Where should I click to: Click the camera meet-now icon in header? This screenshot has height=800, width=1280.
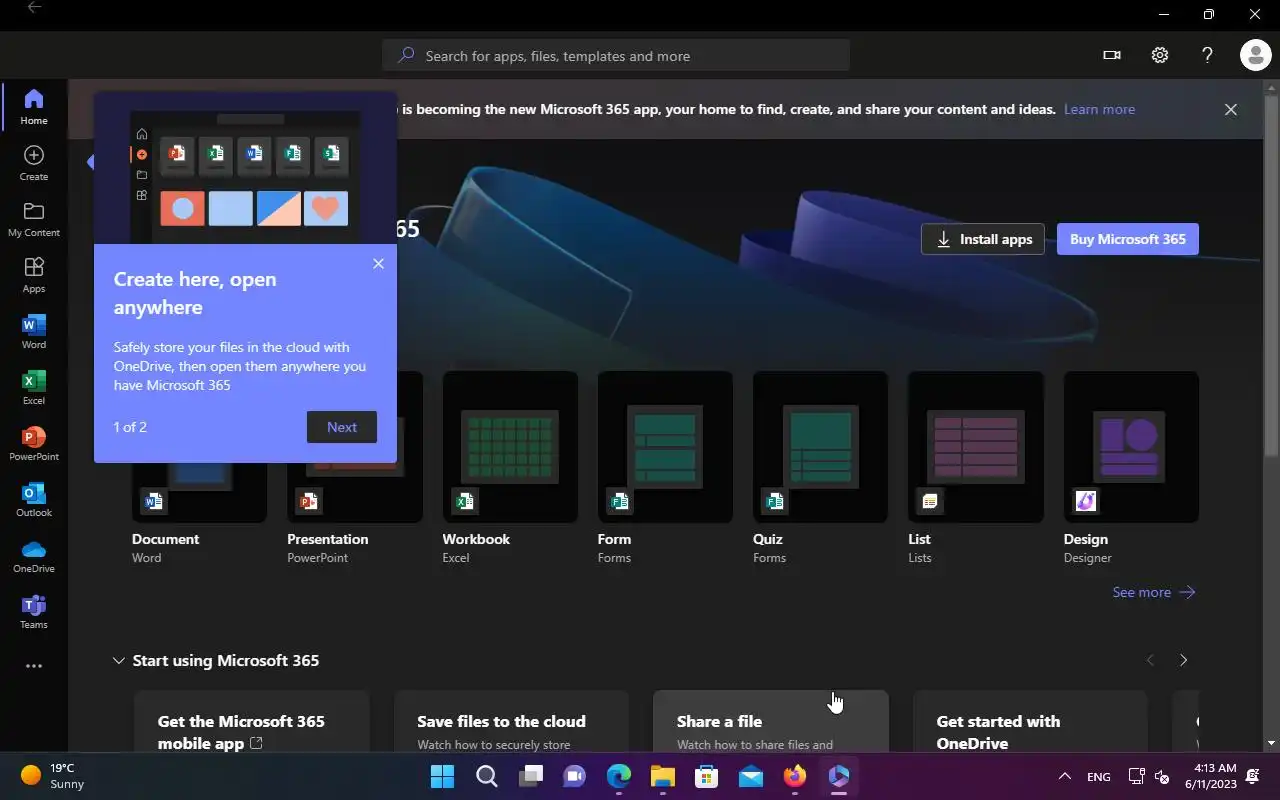click(1111, 55)
